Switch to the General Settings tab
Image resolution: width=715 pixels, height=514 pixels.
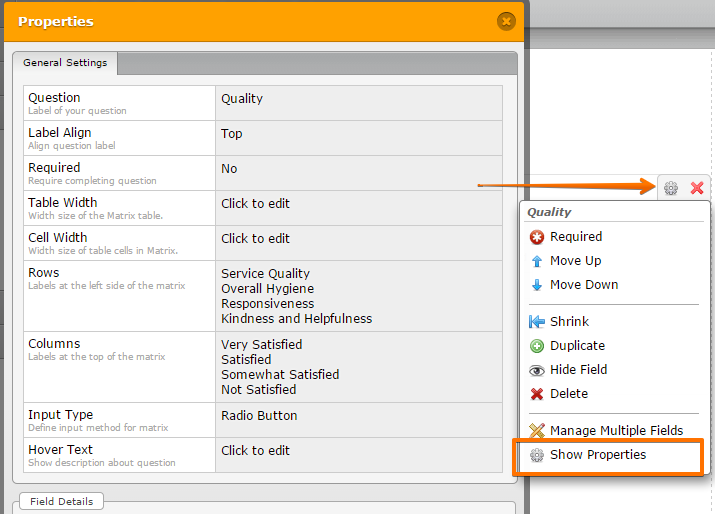pos(66,63)
